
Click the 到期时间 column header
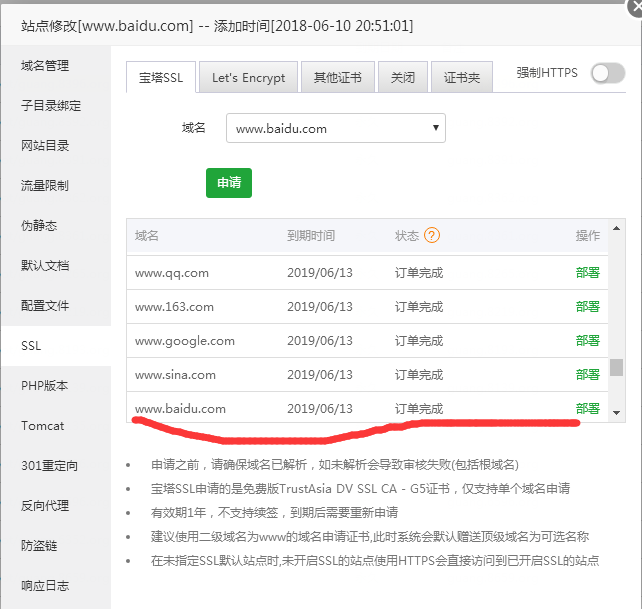(311, 235)
